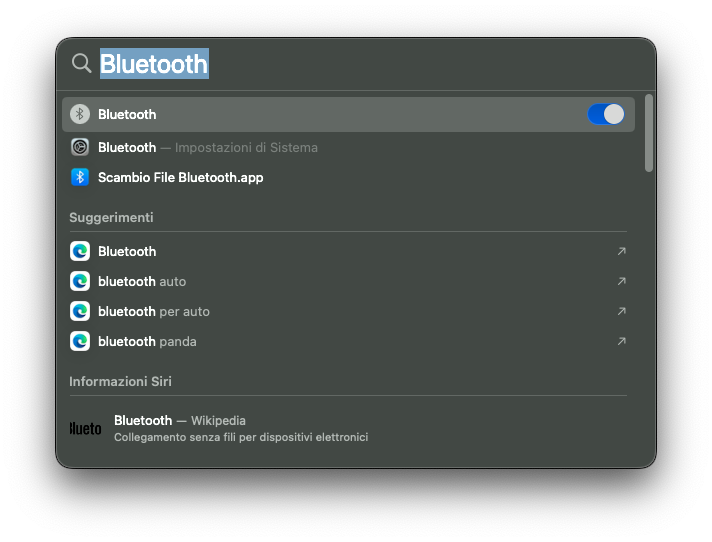Click the blue Bluetooth File Exchange icon

[x=80, y=177]
